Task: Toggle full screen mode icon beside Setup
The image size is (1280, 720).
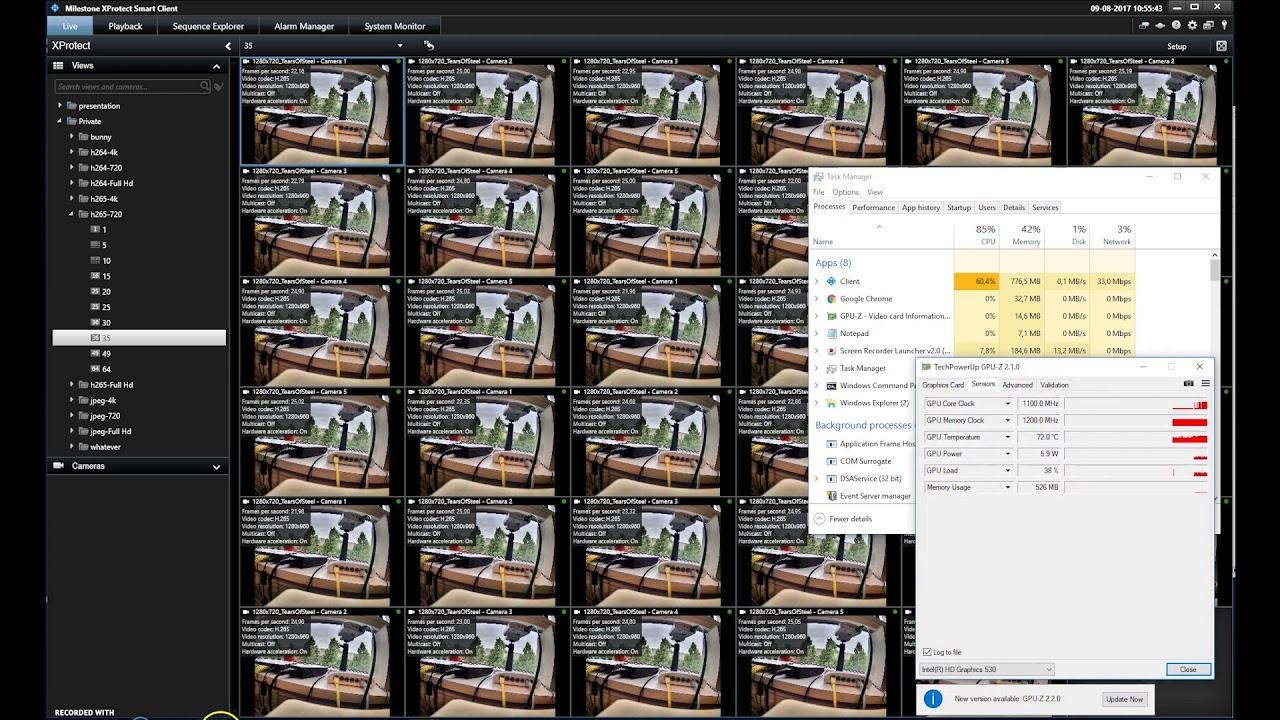Action: (x=1221, y=46)
